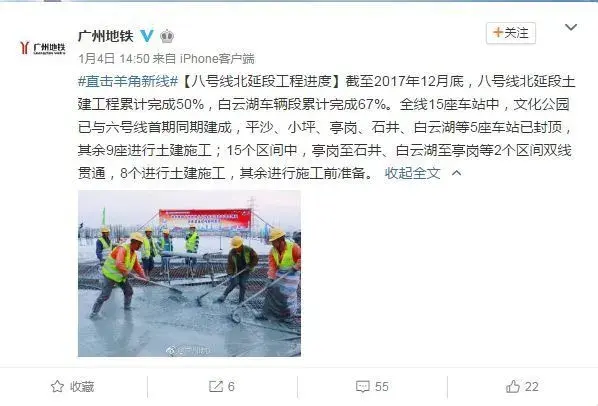Click the blue V verification badge
The height and width of the screenshot is (406, 598).
coord(146,36)
